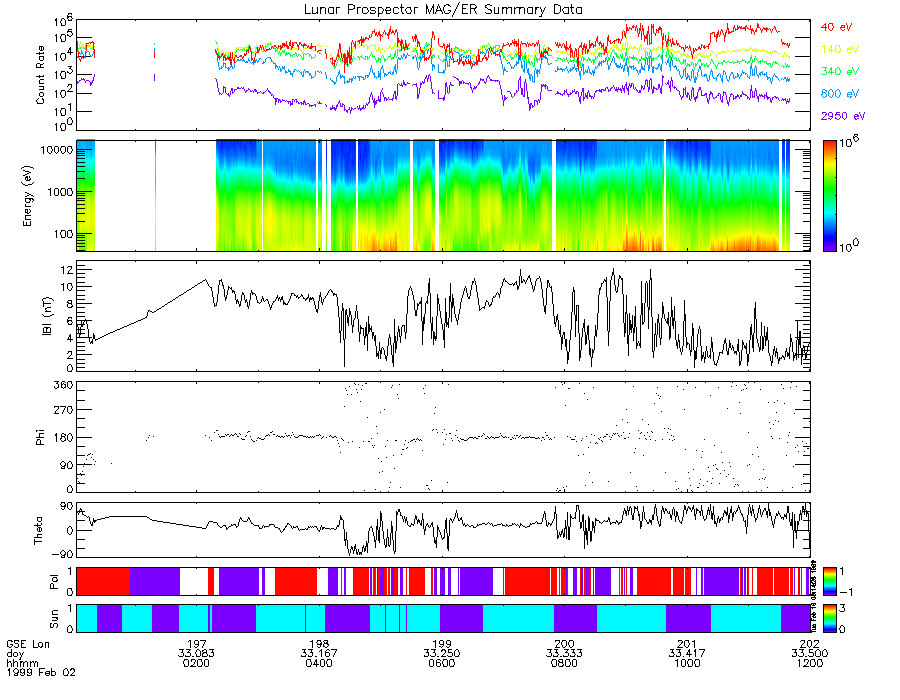Image resolution: width=900 pixels, height=700 pixels.
Task: Click the energy spectrogram color bar
Action: 829,196
